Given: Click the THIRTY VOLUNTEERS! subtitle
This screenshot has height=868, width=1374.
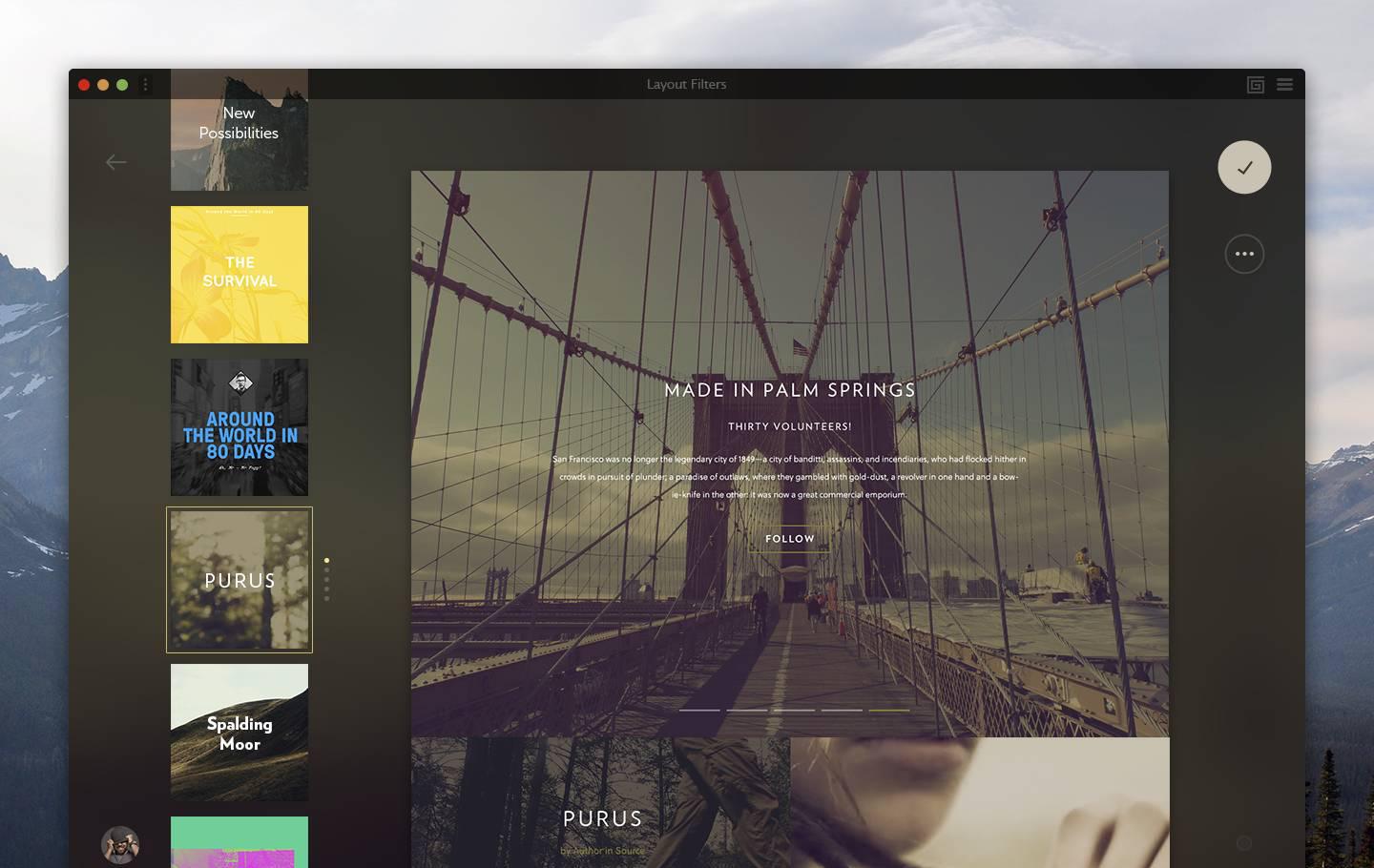Looking at the screenshot, I should tap(790, 426).
